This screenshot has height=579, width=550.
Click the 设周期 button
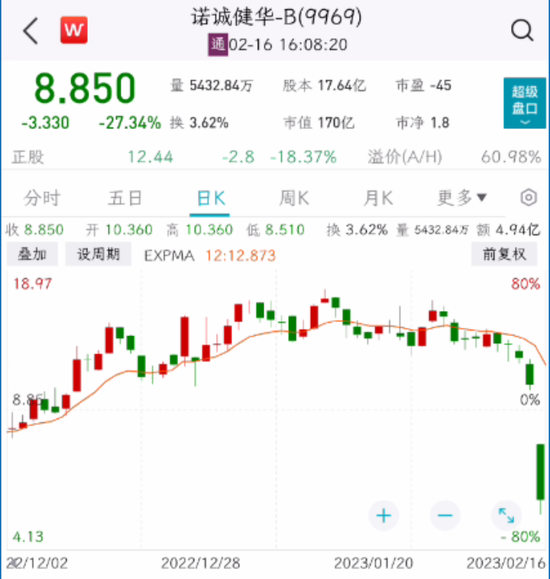98,254
